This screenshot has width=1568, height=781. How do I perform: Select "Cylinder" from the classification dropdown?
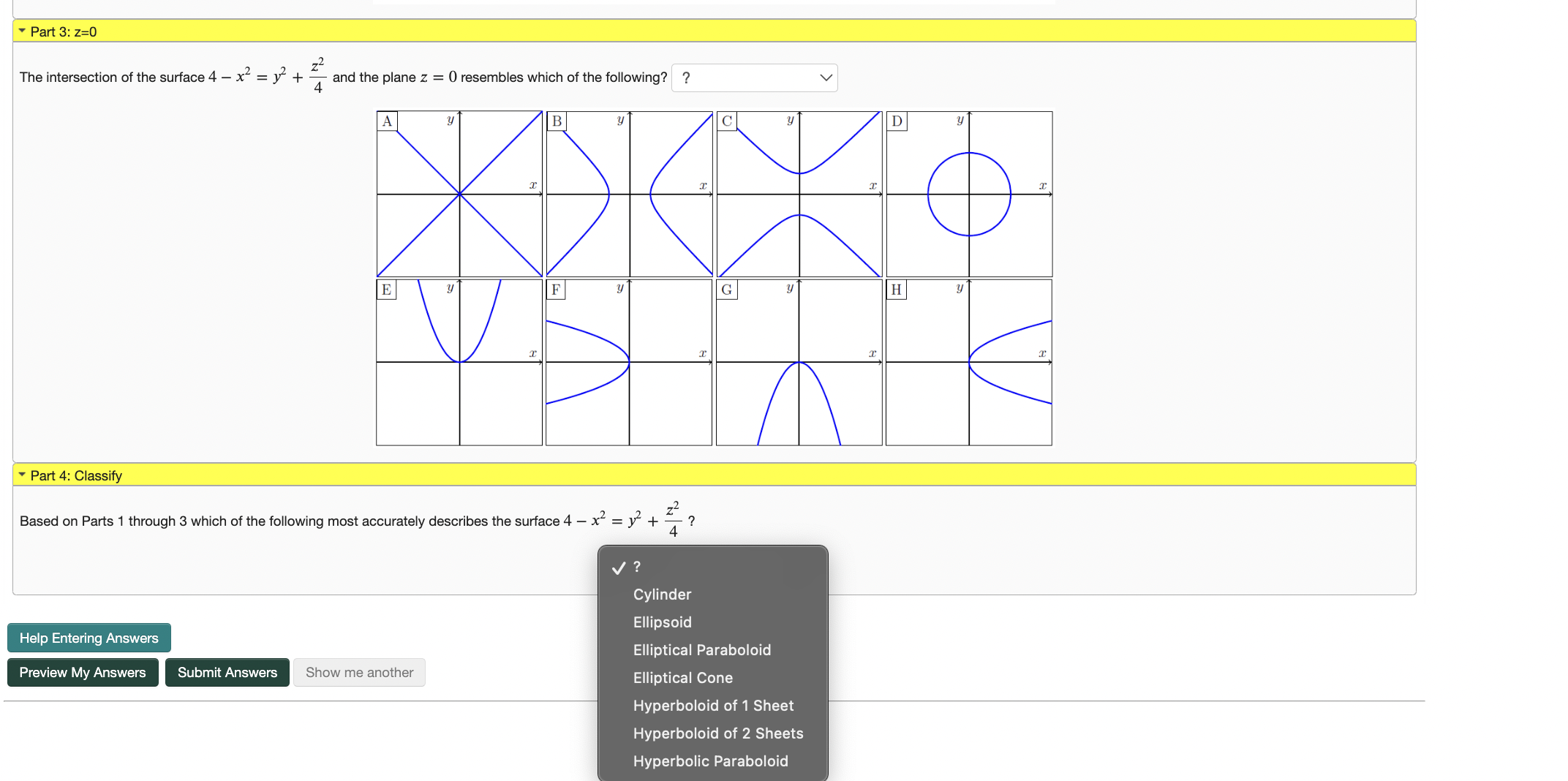point(661,594)
